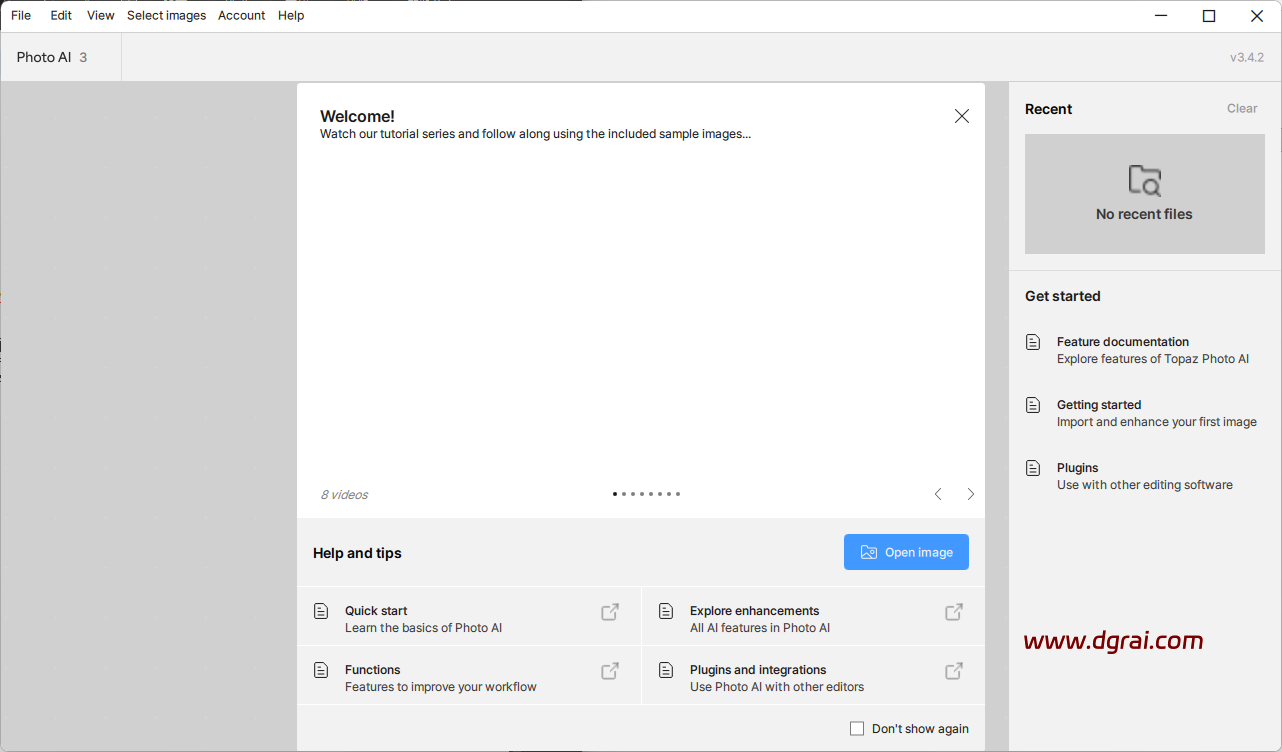1282x752 pixels.
Task: Open the View menu
Action: (x=100, y=15)
